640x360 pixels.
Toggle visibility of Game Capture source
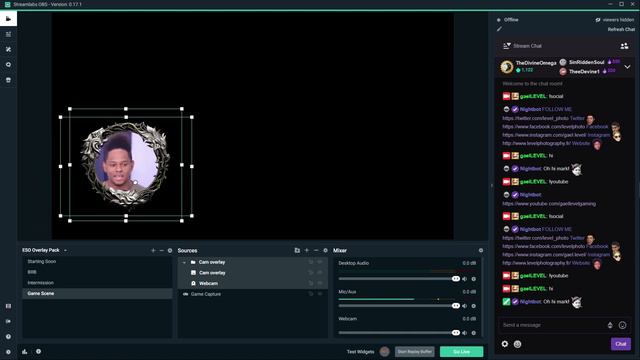(320, 294)
